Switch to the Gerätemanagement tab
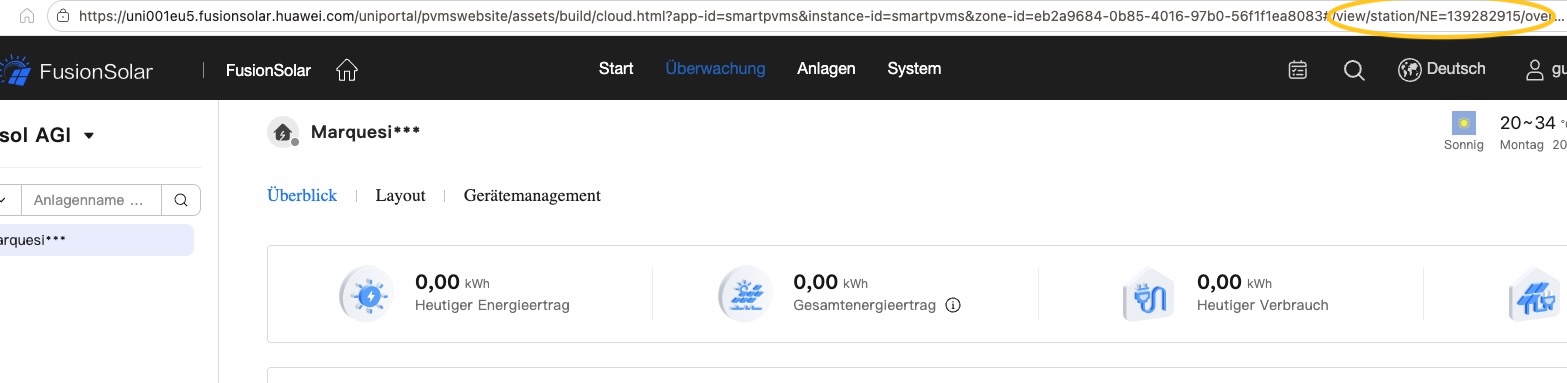The width and height of the screenshot is (1567, 383). (x=532, y=195)
